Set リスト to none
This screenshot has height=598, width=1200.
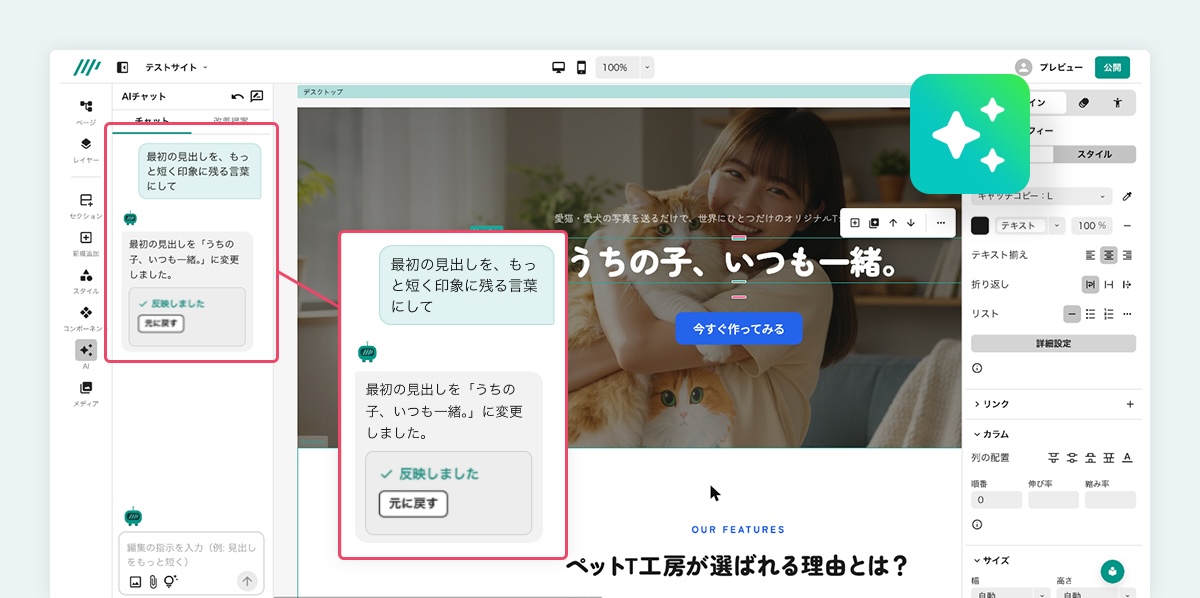tap(1072, 314)
